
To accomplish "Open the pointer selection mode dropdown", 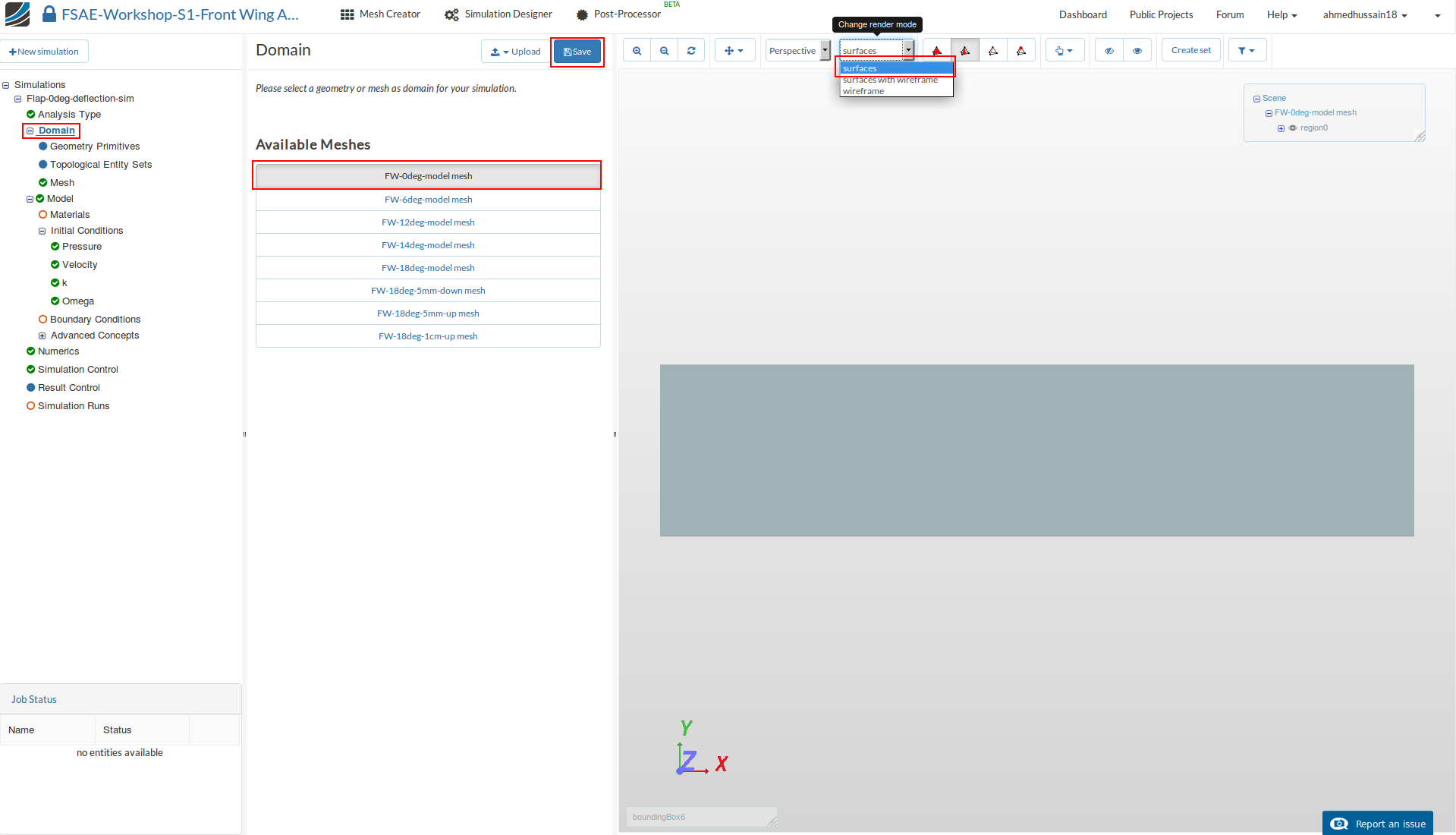I will pos(1064,51).
